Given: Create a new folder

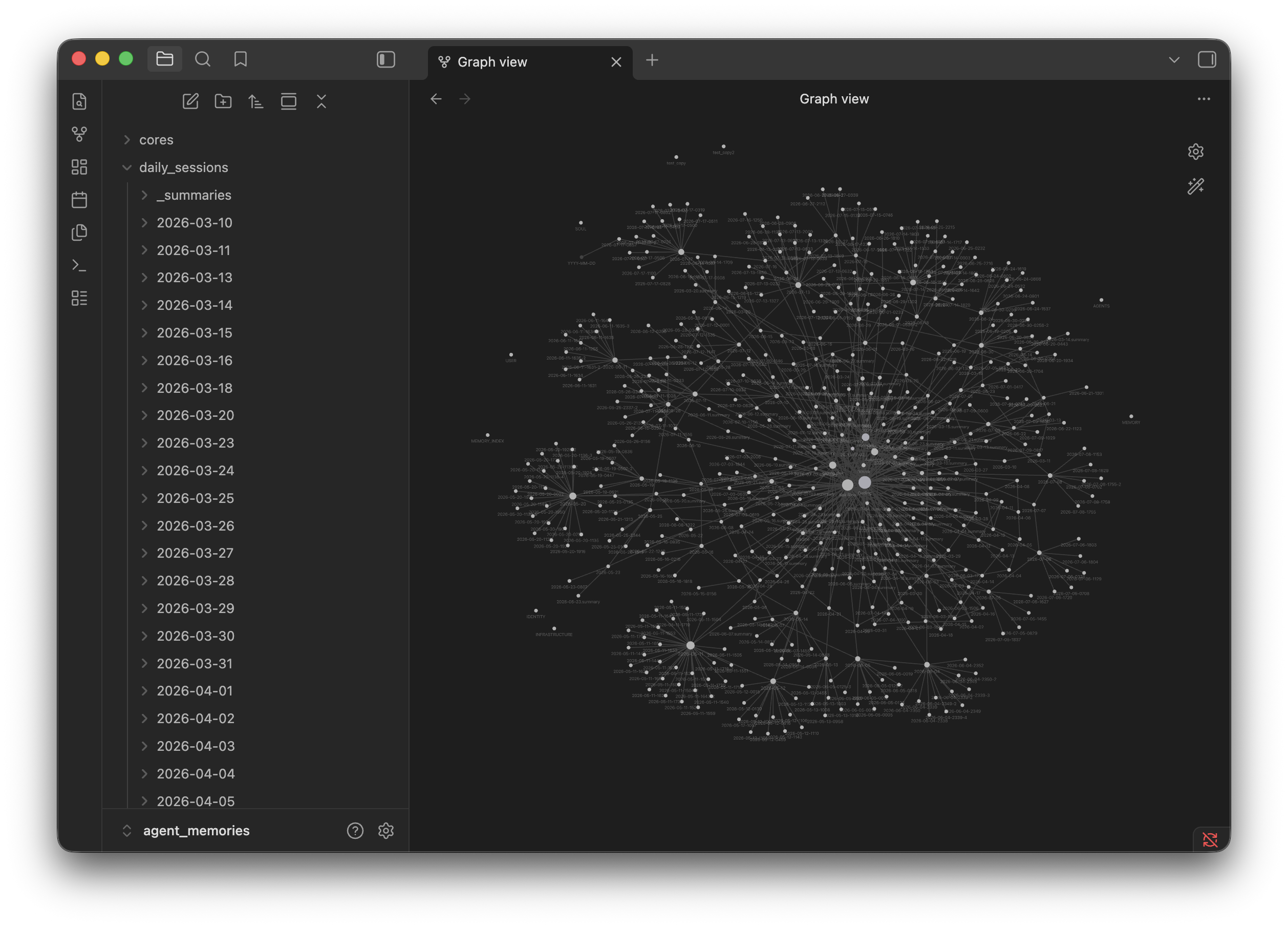Looking at the screenshot, I should point(223,102).
